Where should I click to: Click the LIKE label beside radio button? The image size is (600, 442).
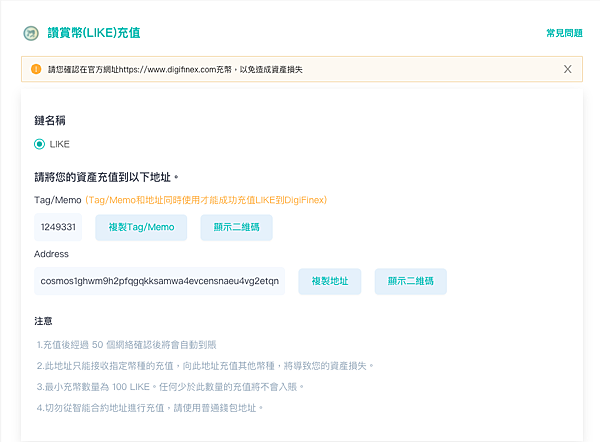coord(60,144)
